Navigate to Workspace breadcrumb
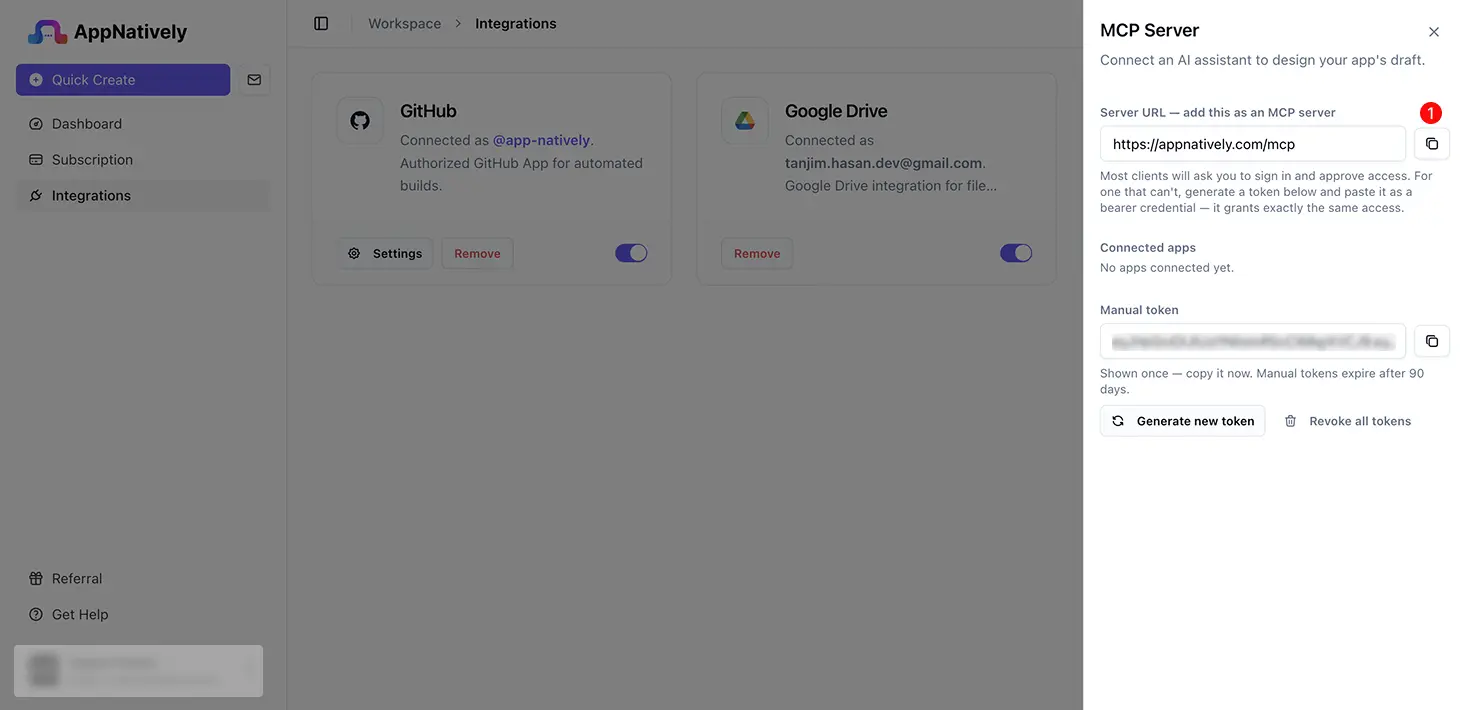1466x710 pixels. point(404,23)
